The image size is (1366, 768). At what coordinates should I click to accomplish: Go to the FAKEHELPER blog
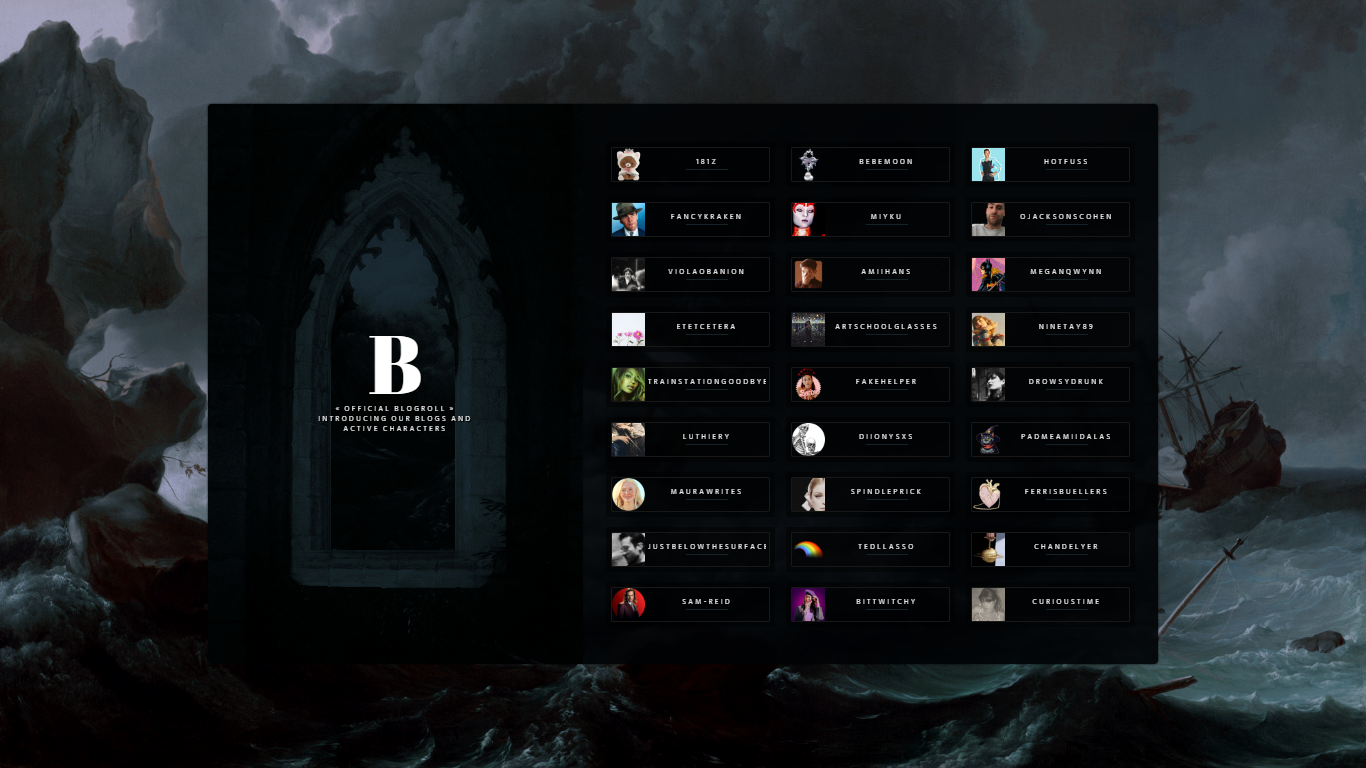pos(886,382)
